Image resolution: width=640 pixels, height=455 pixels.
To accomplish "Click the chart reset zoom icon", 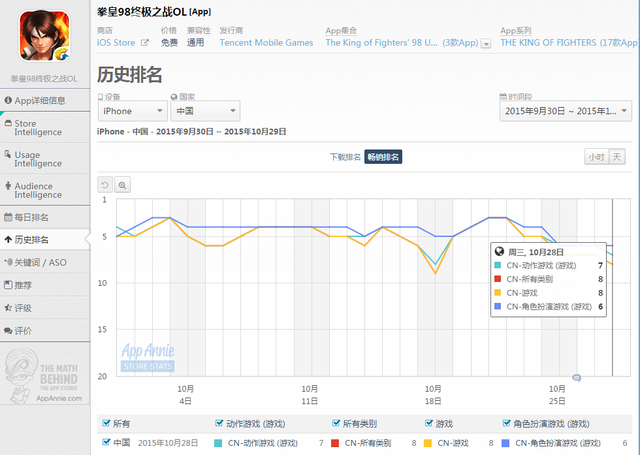I will point(105,185).
